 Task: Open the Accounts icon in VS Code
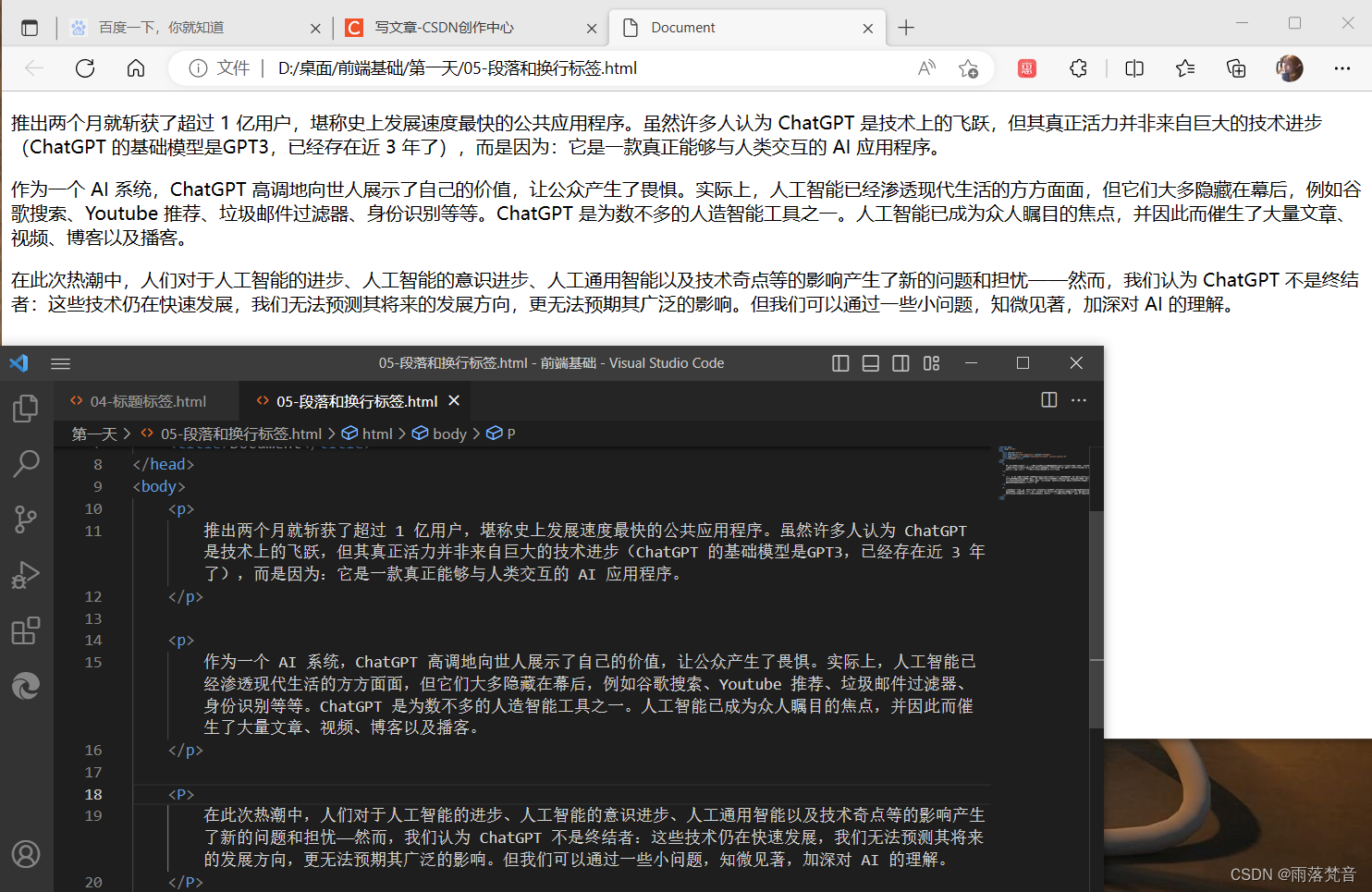(26, 854)
